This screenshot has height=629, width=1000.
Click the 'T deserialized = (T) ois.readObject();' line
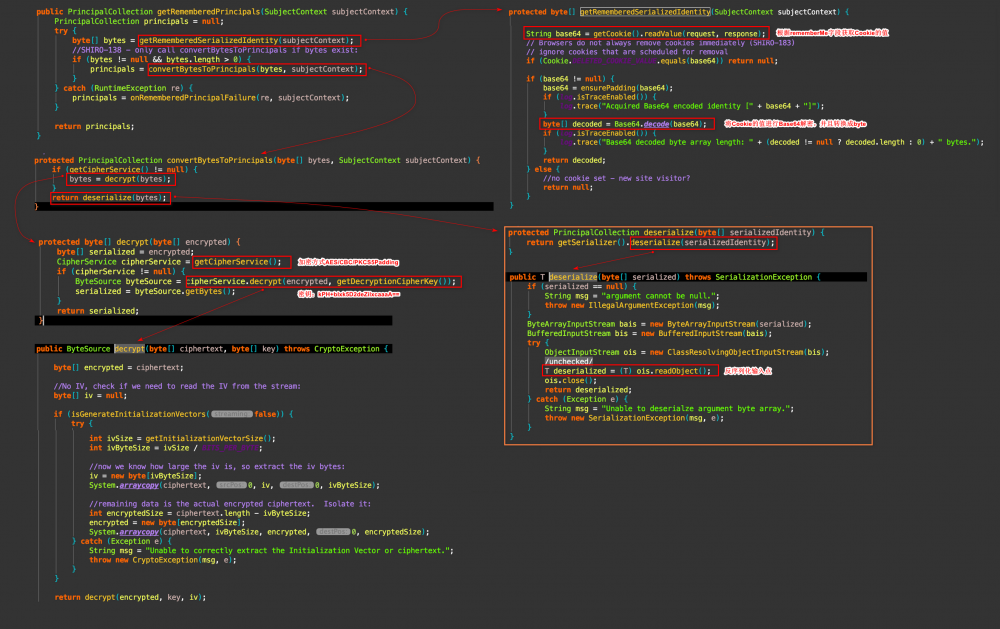(628, 371)
